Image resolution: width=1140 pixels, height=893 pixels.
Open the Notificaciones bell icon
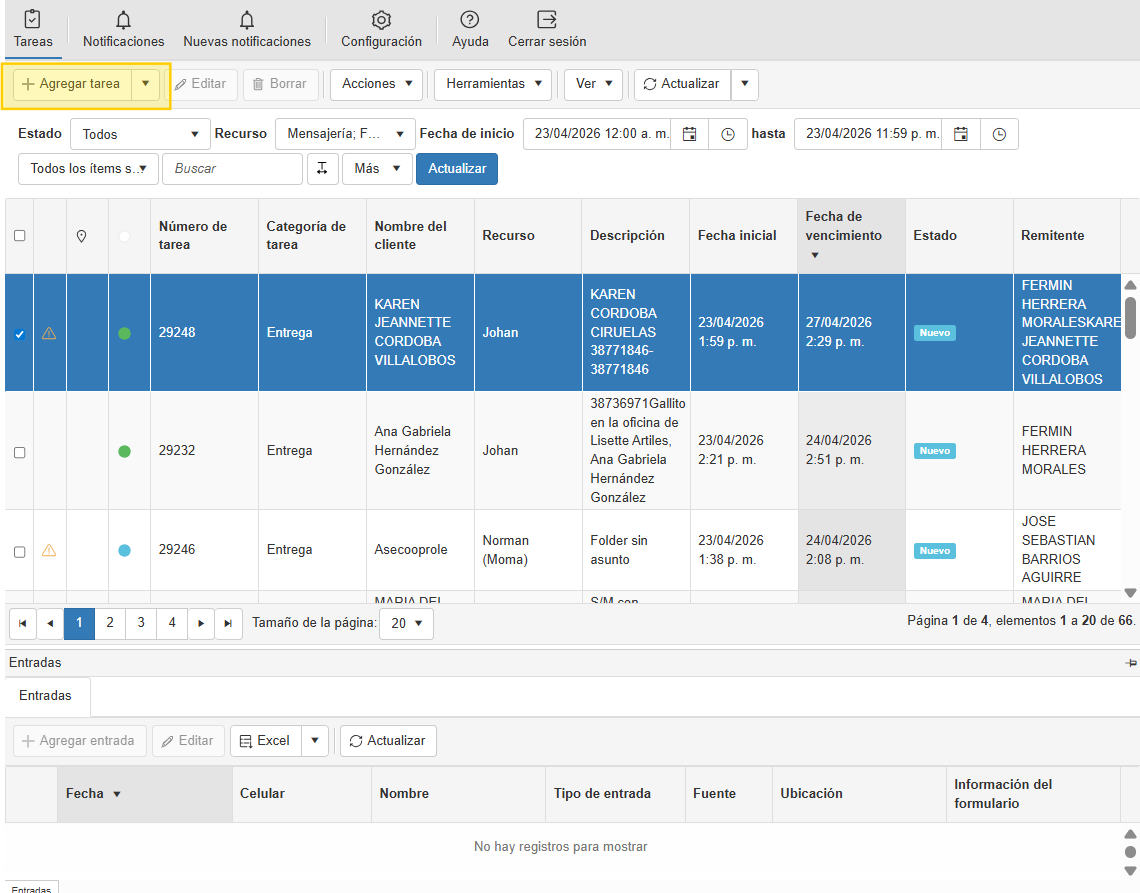123,21
